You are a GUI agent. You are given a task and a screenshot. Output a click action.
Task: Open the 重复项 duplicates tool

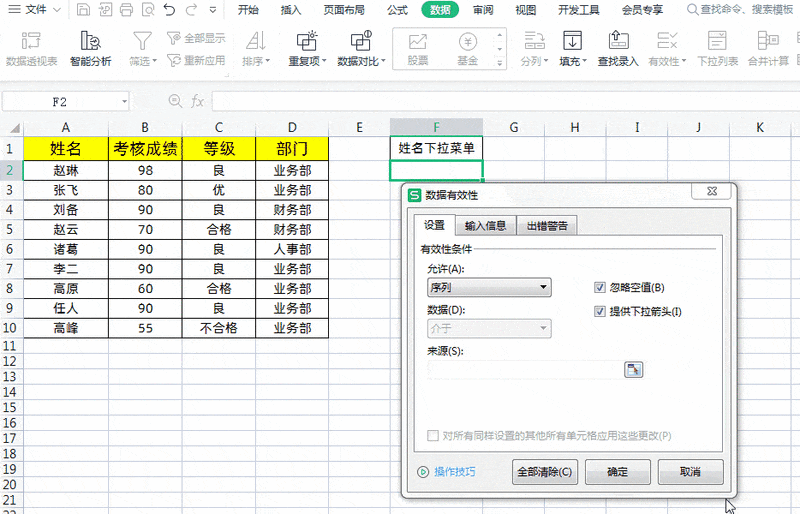click(x=308, y=42)
